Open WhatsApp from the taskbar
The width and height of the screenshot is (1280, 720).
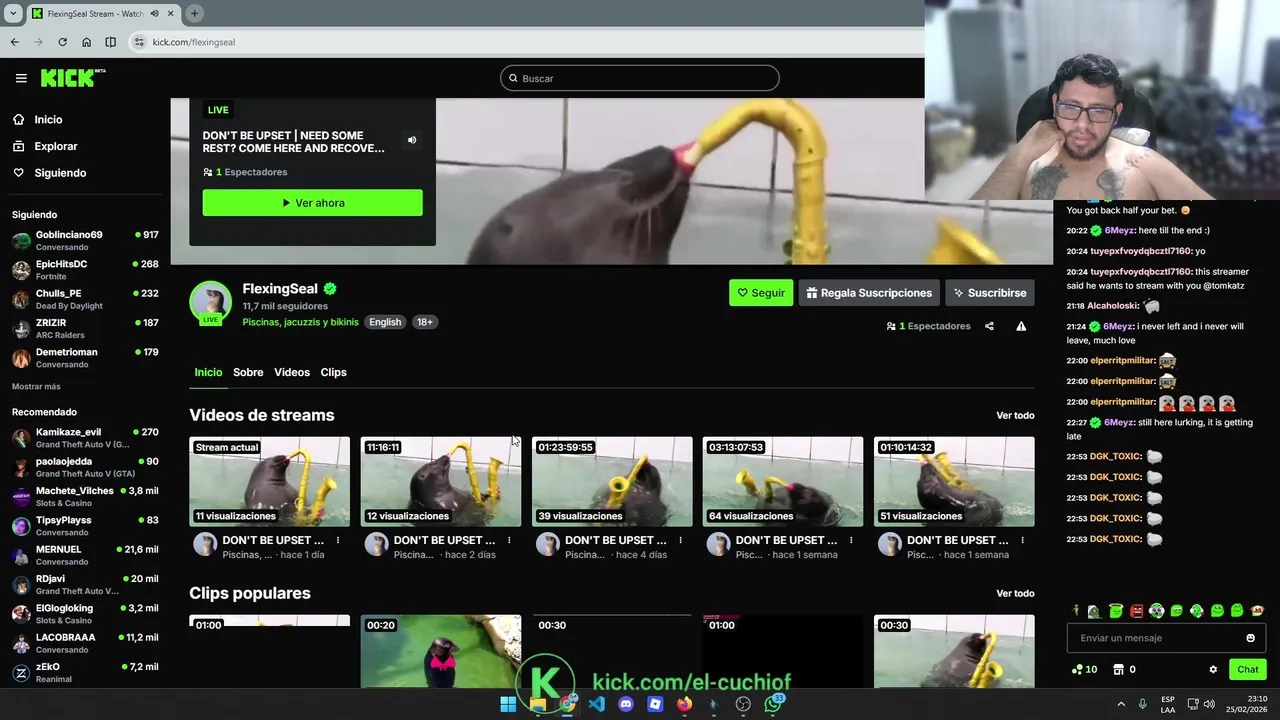click(772, 704)
